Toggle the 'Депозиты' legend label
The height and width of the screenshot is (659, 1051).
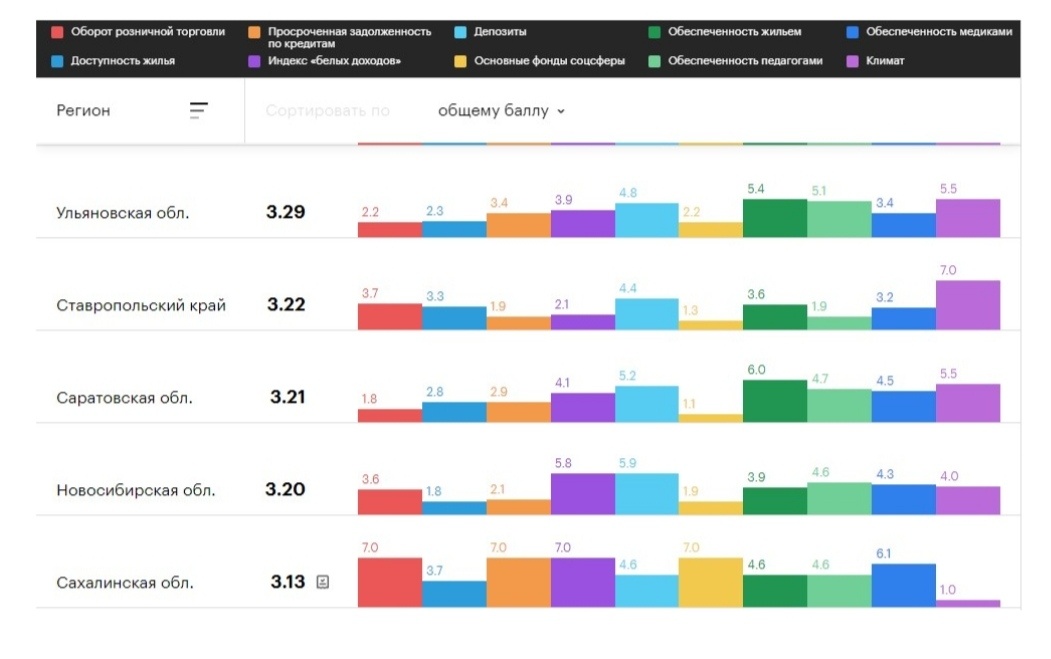click(x=500, y=32)
